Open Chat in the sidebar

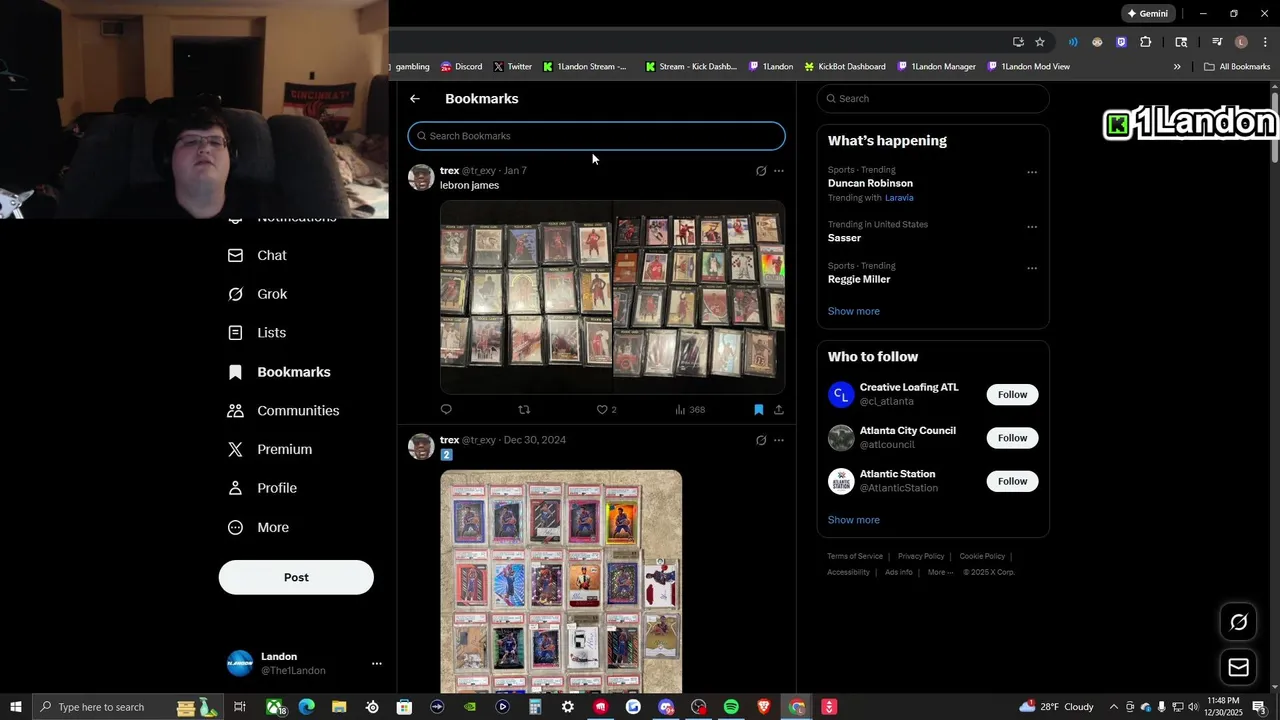click(257, 255)
